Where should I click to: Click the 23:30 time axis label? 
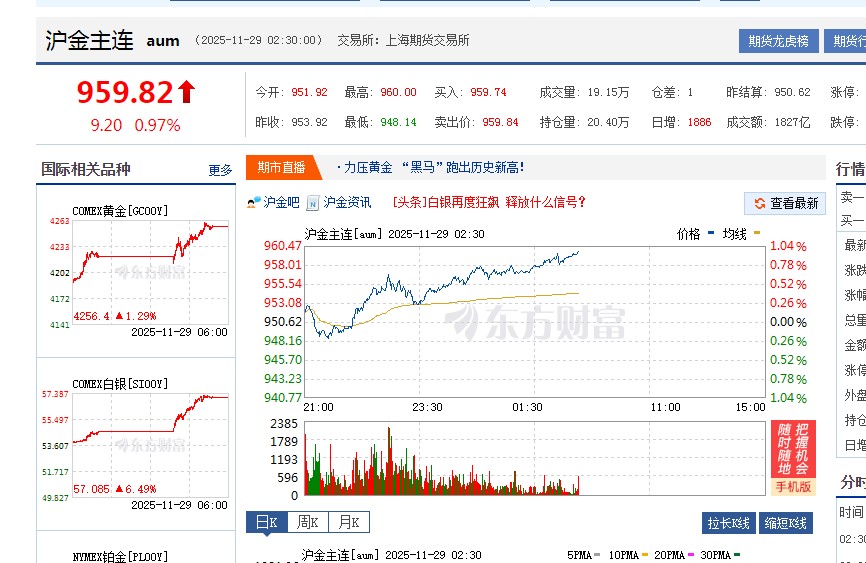(427, 407)
